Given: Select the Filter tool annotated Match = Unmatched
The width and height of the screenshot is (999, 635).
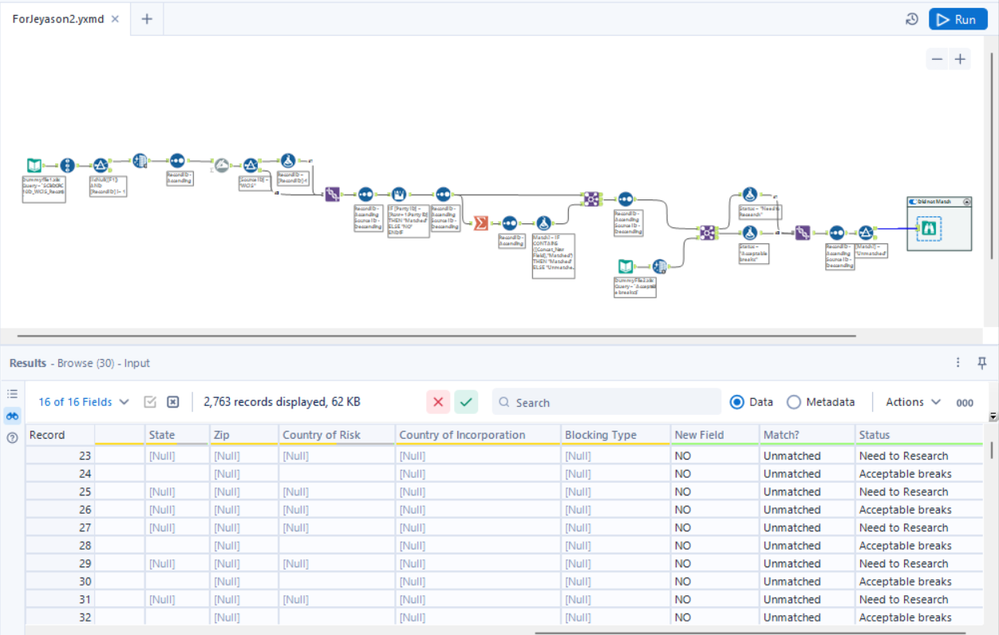Looking at the screenshot, I should (x=865, y=233).
